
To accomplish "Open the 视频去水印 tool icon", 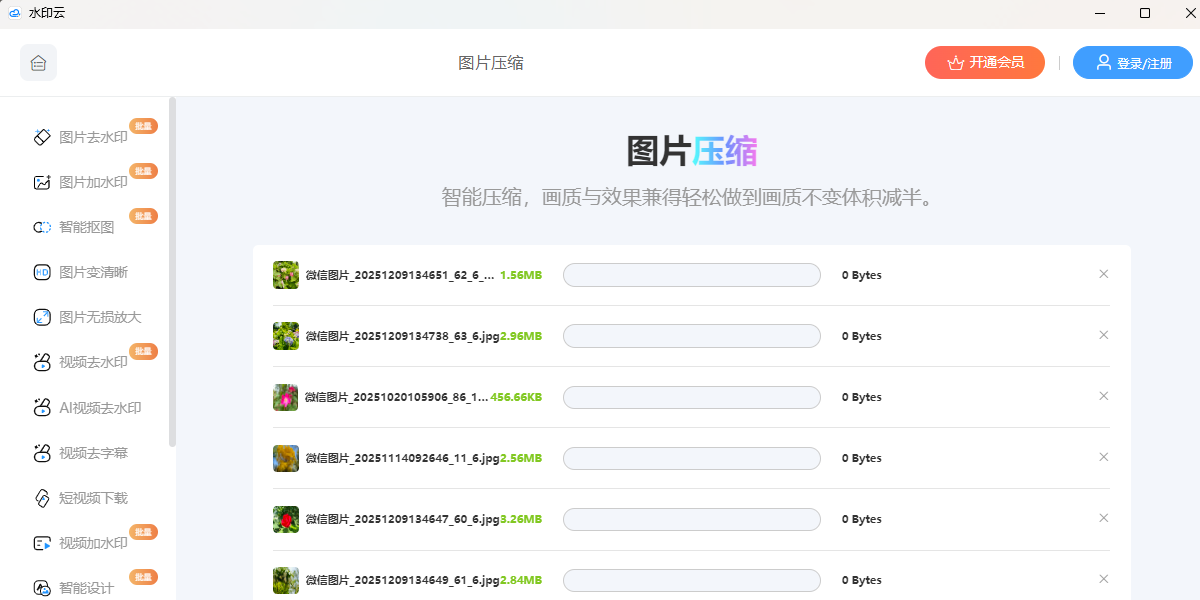I will [42, 362].
